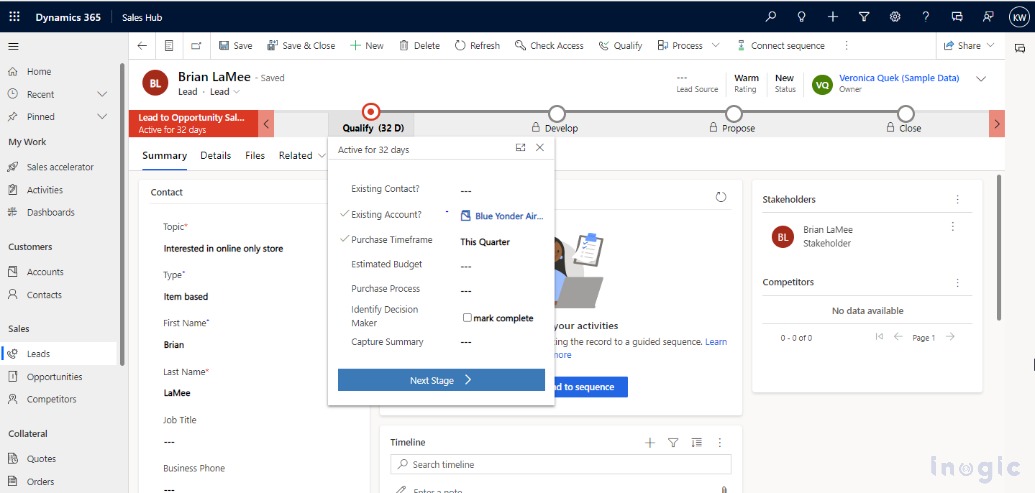This screenshot has width=1035, height=493.
Task: Click the Search timeline field
Action: (560, 465)
